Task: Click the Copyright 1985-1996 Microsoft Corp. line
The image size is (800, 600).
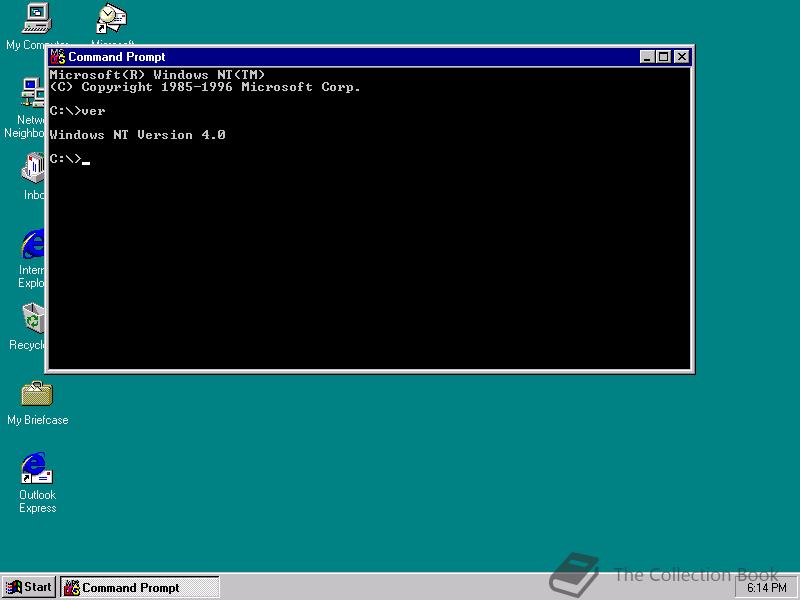Action: [x=205, y=87]
